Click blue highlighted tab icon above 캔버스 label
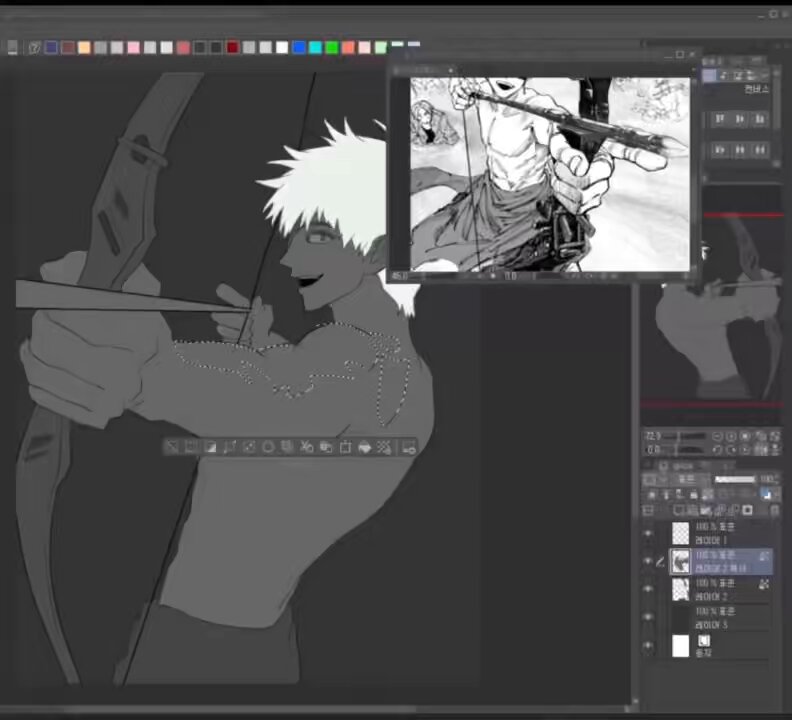 pos(709,76)
